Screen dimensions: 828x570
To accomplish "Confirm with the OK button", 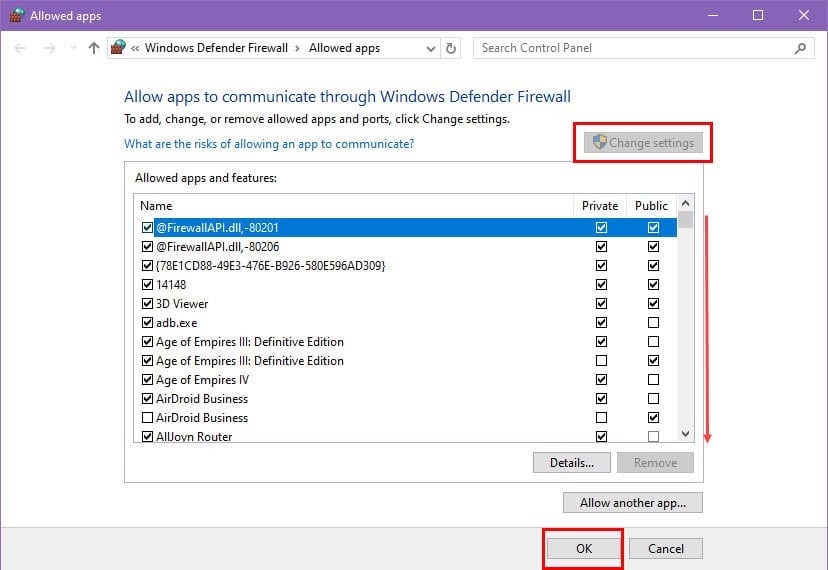I will (x=584, y=549).
